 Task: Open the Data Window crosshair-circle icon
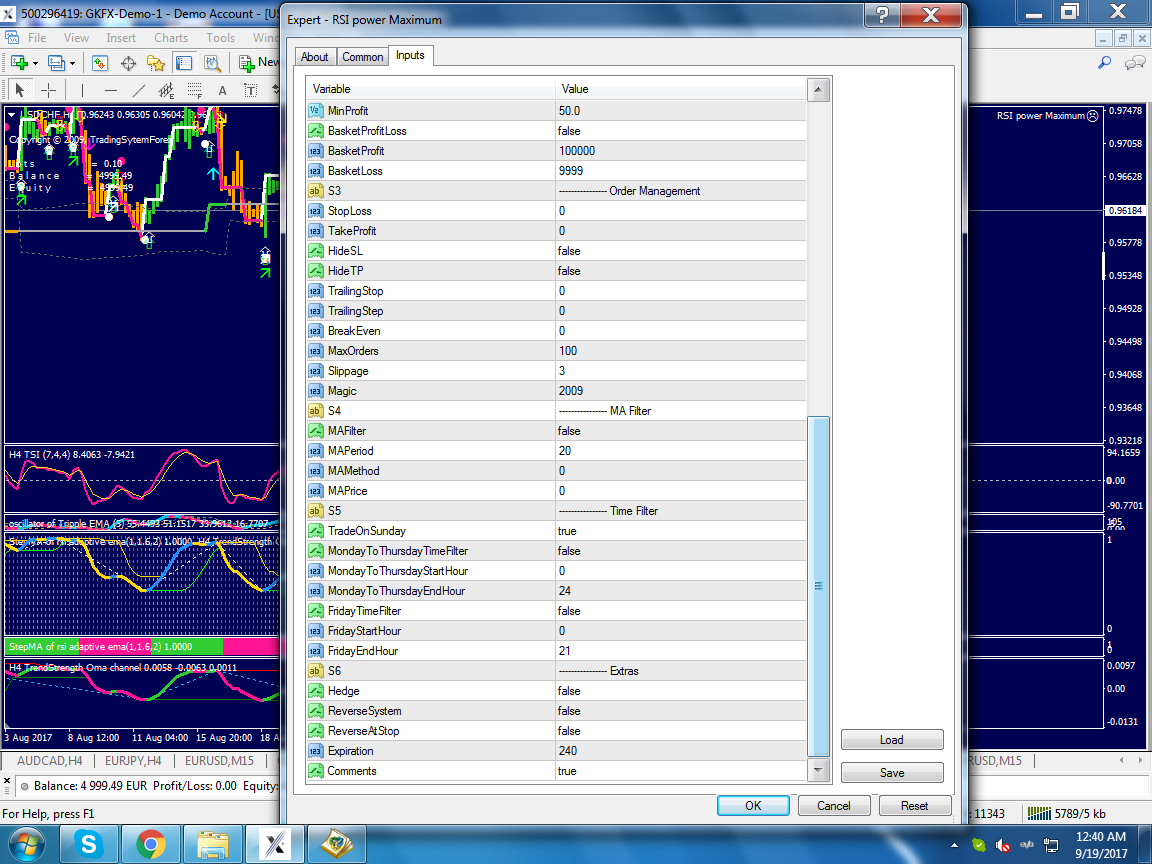point(129,63)
